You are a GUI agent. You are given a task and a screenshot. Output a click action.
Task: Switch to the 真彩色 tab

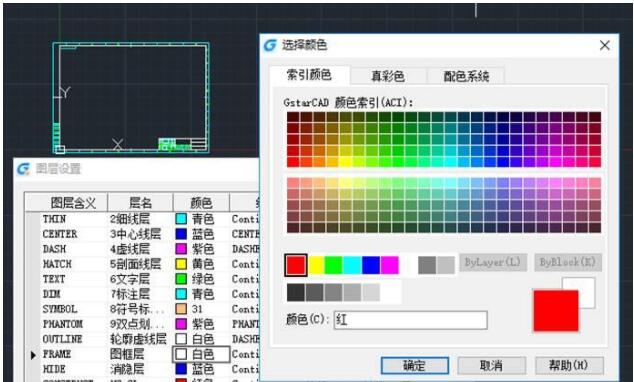[x=388, y=76]
